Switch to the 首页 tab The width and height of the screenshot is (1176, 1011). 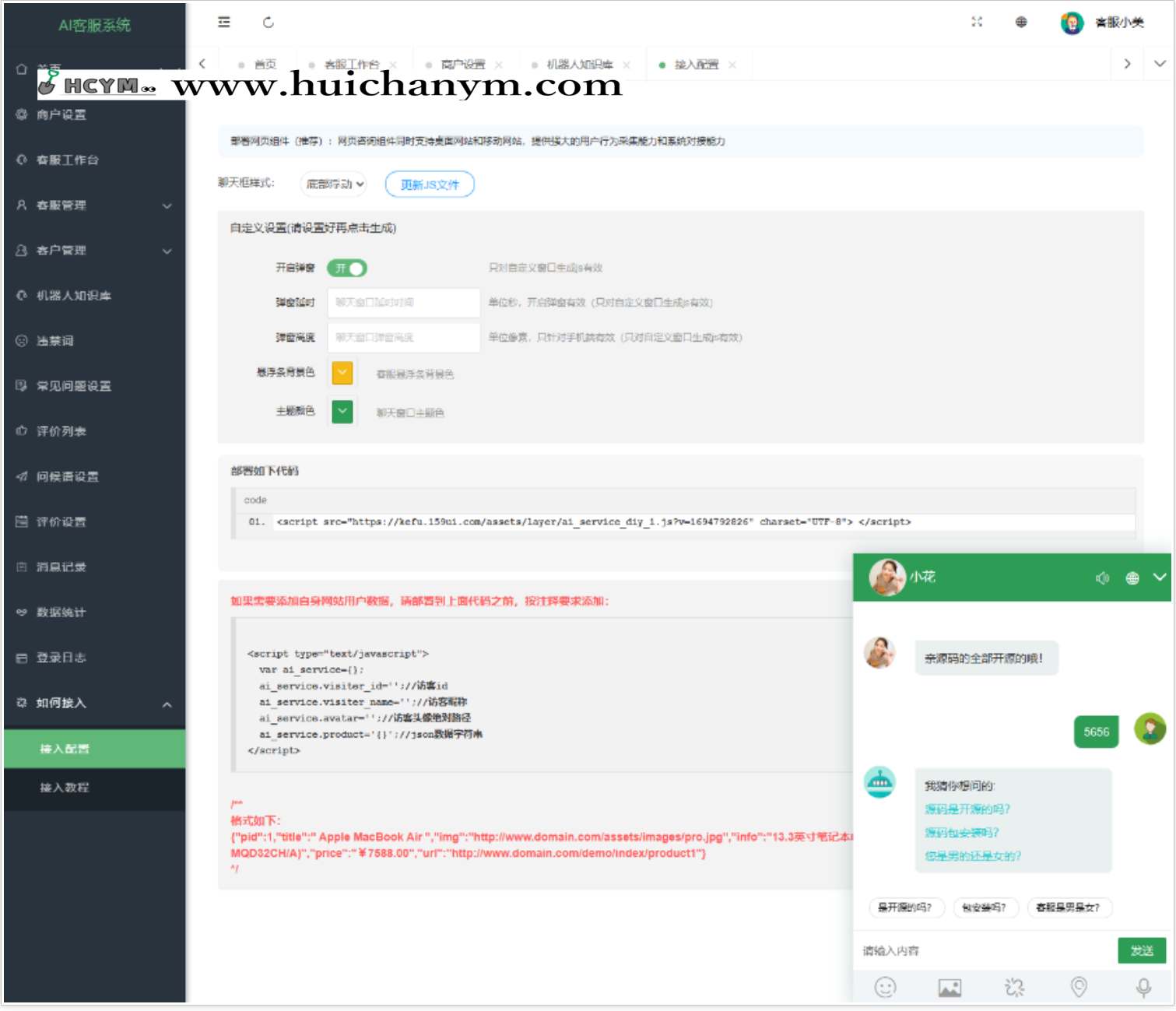(x=258, y=65)
